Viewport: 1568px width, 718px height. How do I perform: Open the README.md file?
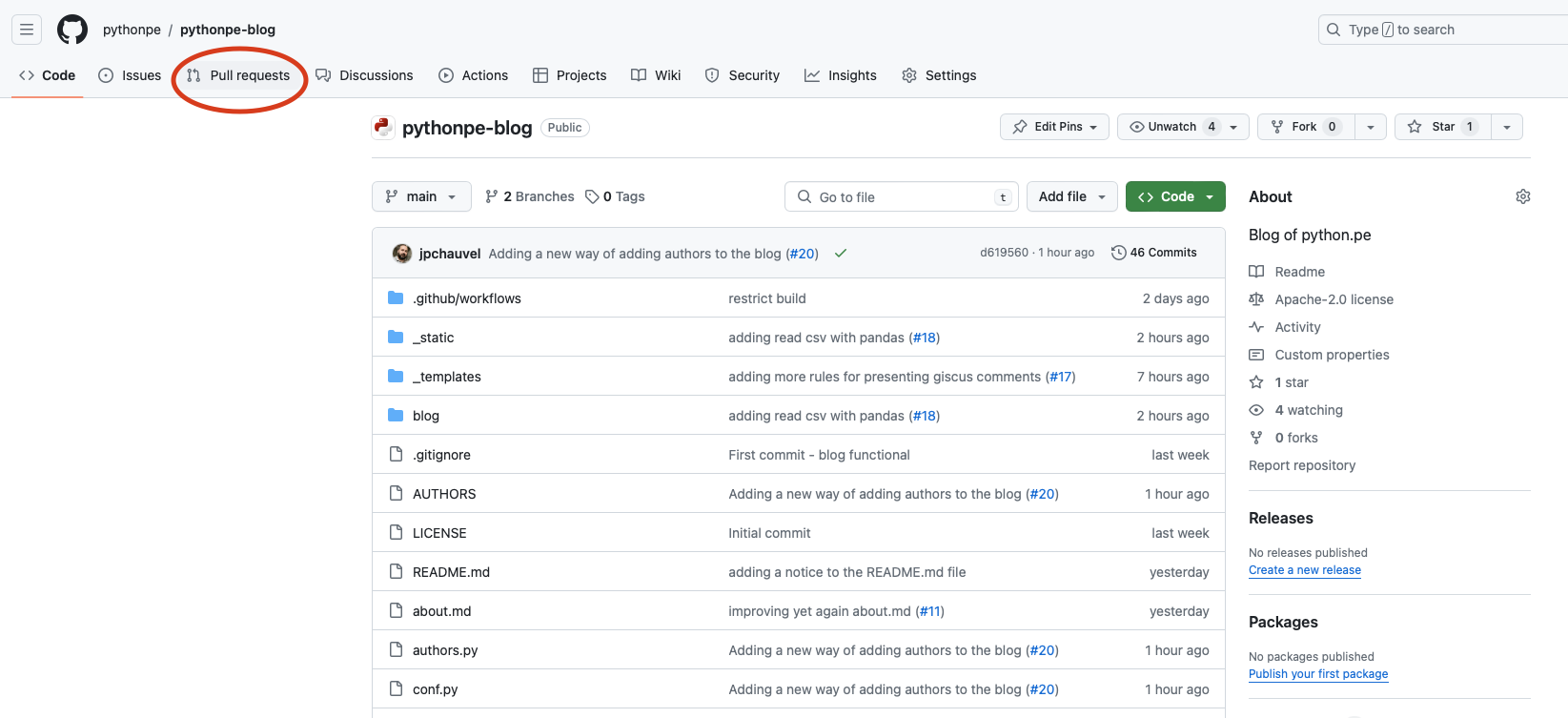pyautogui.click(x=451, y=572)
